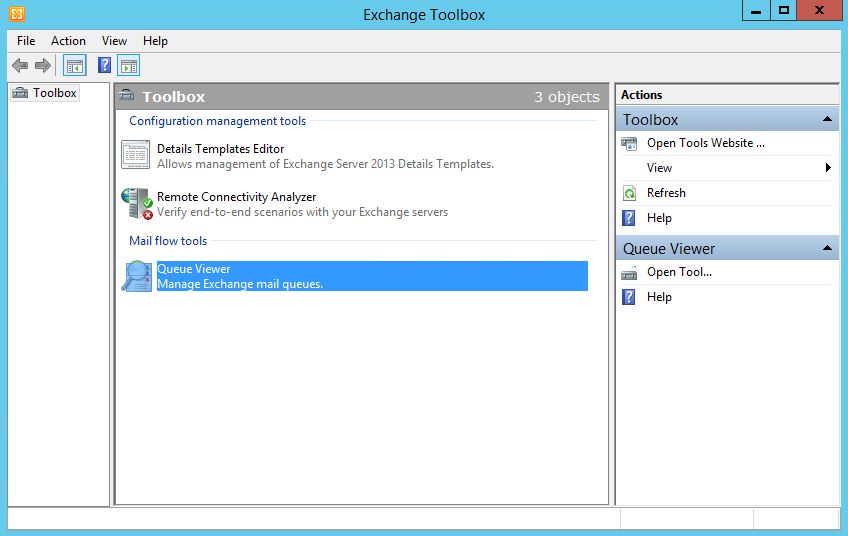
Task: Open the File menu
Action: click(x=26, y=41)
